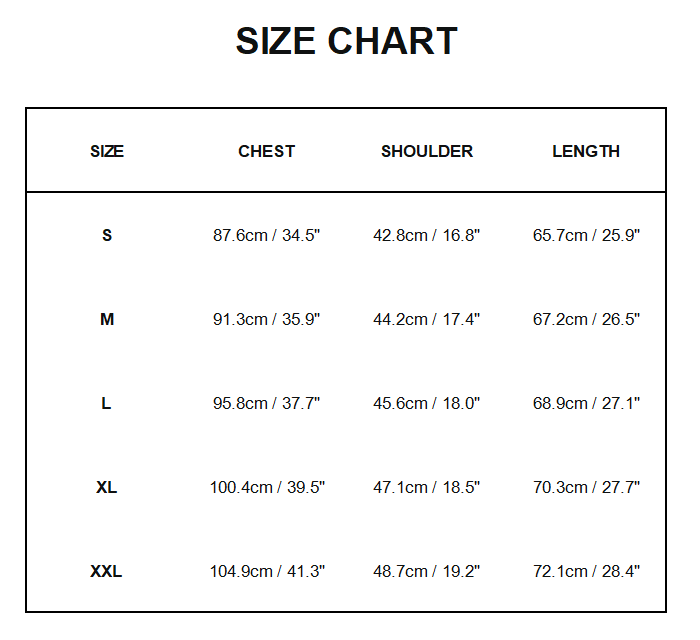Screen dimensions: 700x640
Task: Click the LENGTH column header
Action: [x=586, y=152]
